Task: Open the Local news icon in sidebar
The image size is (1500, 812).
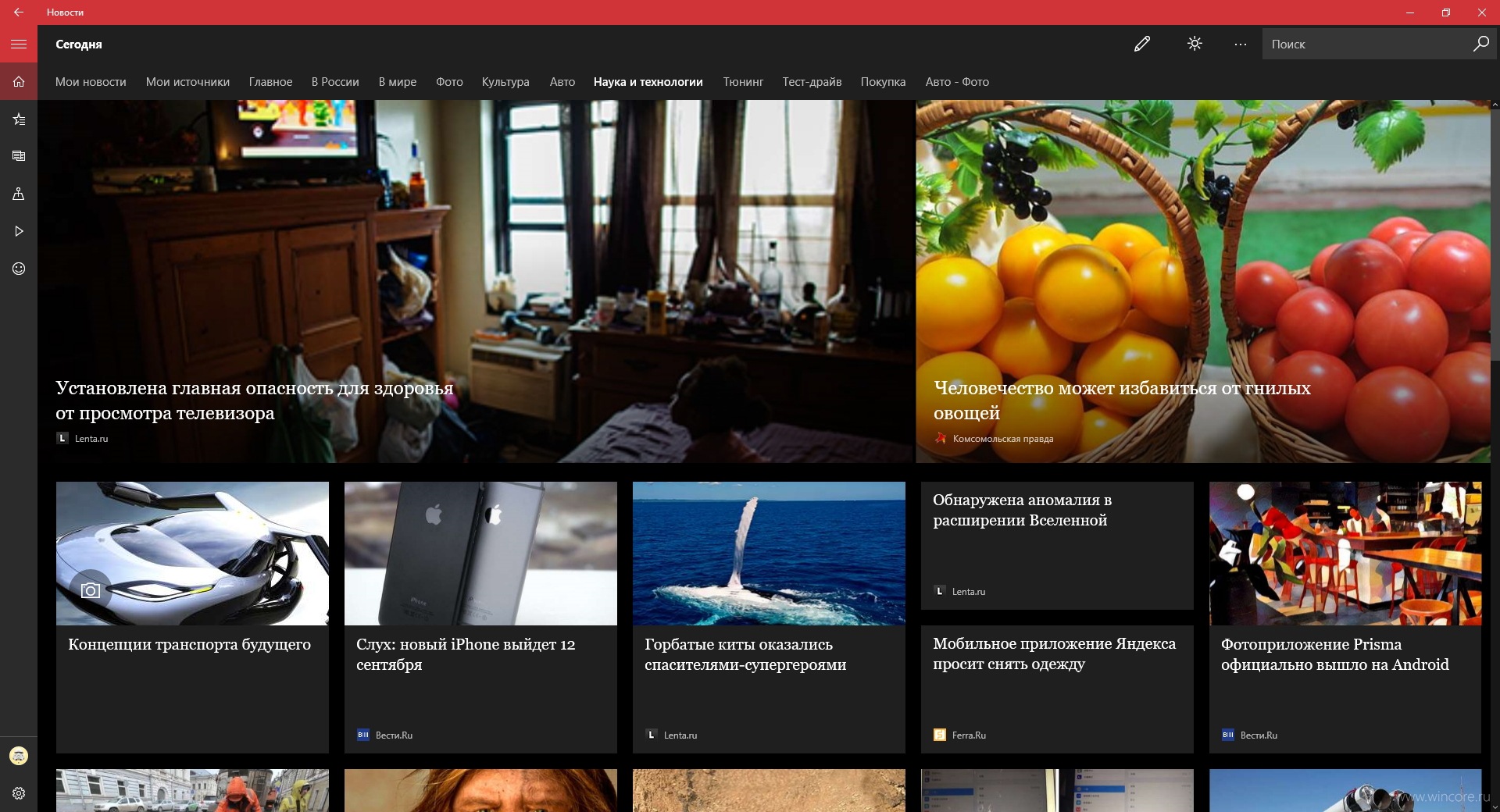Action: [x=19, y=194]
